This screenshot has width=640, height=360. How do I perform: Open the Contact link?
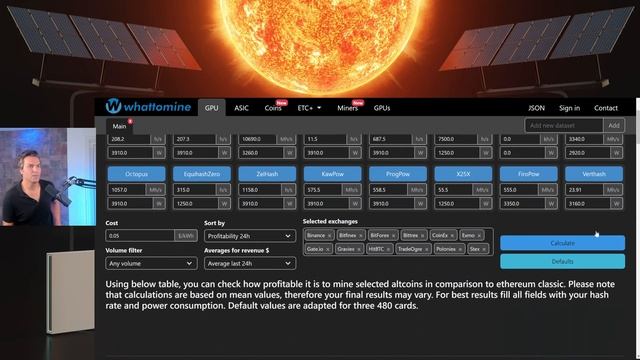point(606,108)
